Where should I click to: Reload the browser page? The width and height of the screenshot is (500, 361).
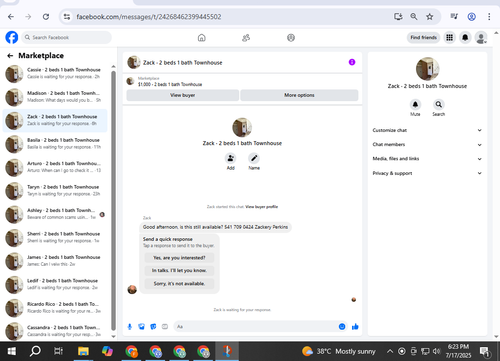coord(46,17)
